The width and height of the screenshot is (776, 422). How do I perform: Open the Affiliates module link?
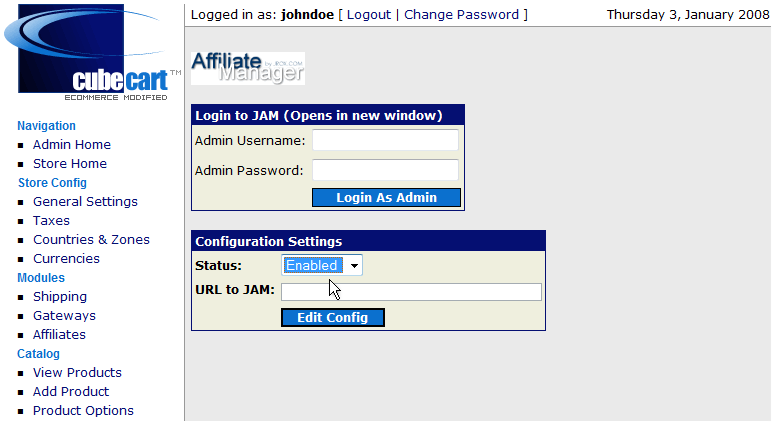click(x=59, y=335)
